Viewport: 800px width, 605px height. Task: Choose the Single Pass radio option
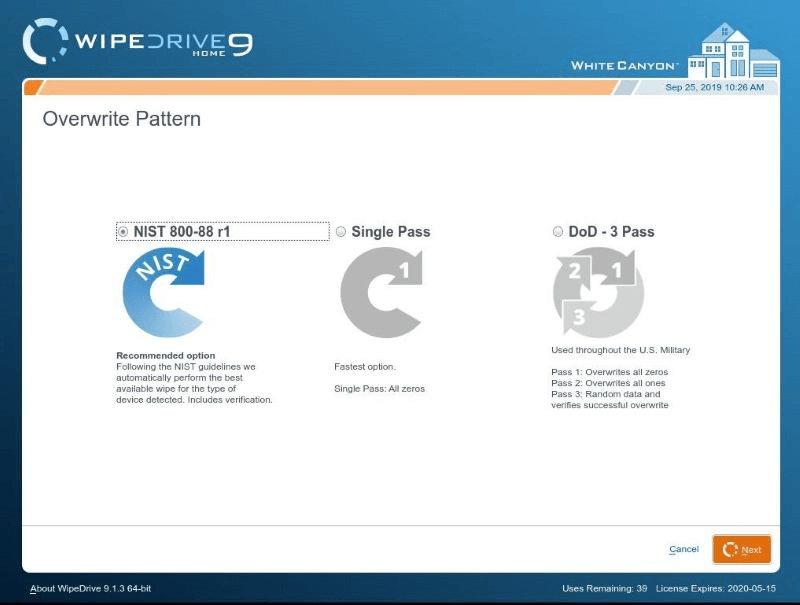point(341,232)
